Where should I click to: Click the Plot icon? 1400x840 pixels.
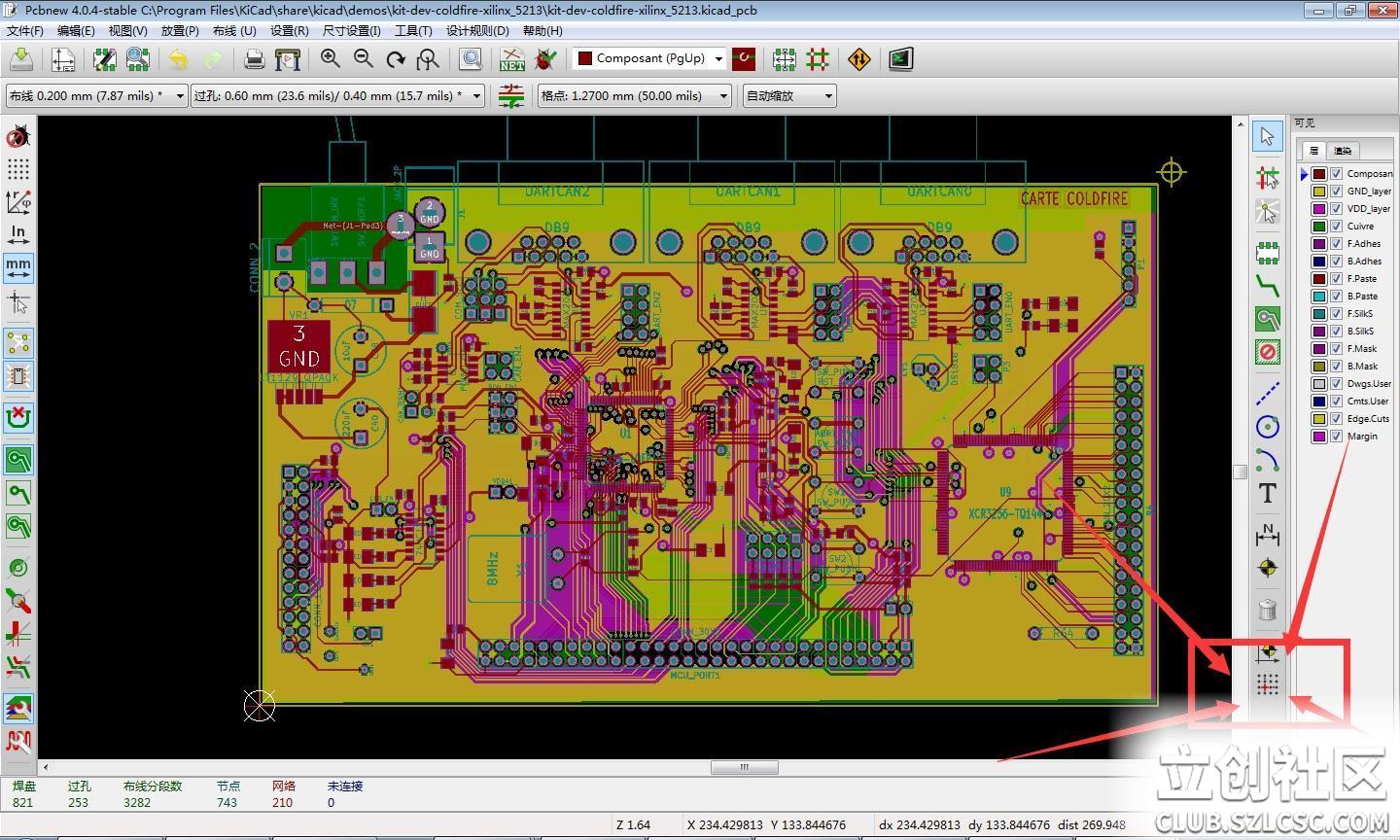pyautogui.click(x=288, y=59)
